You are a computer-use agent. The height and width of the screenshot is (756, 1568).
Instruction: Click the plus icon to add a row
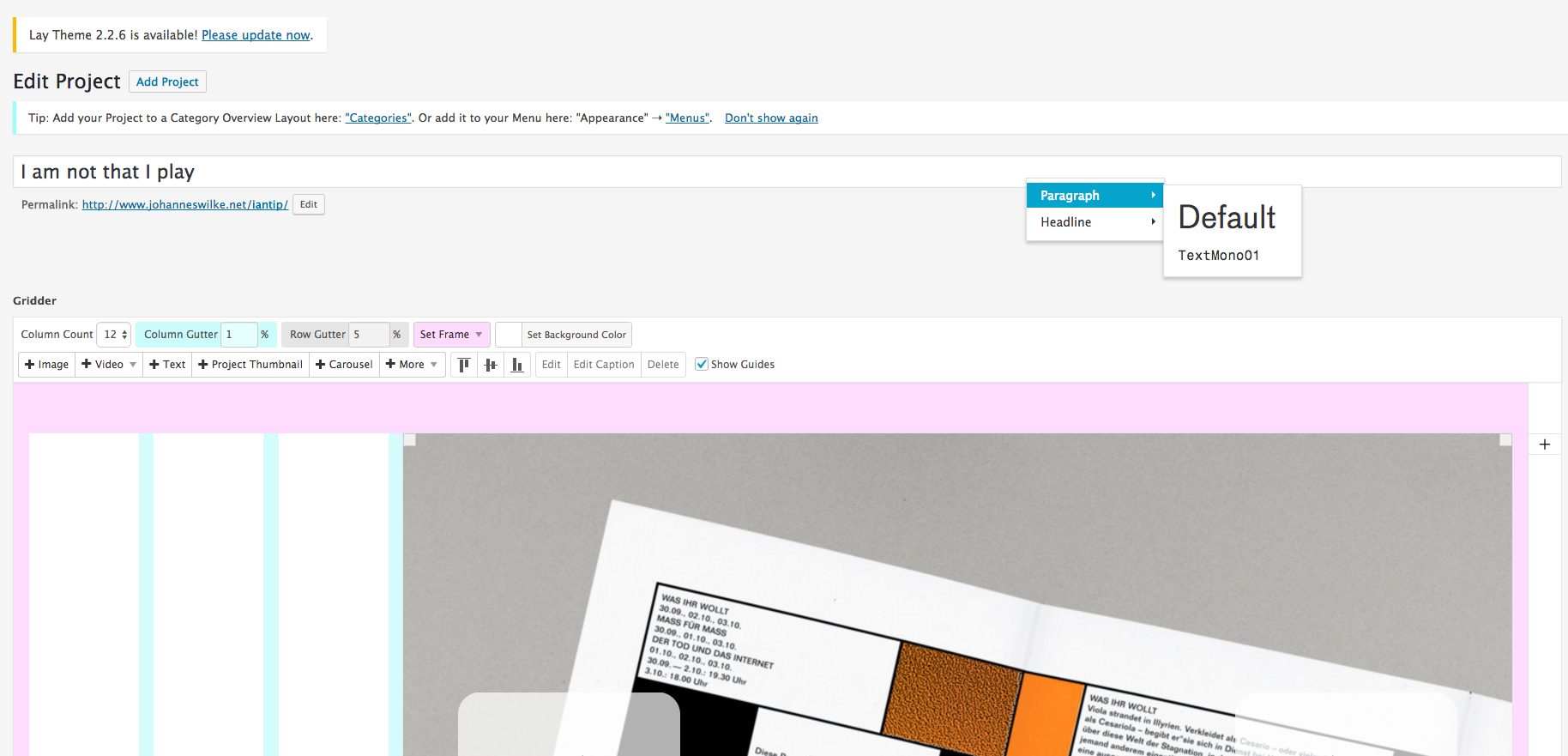1545,445
